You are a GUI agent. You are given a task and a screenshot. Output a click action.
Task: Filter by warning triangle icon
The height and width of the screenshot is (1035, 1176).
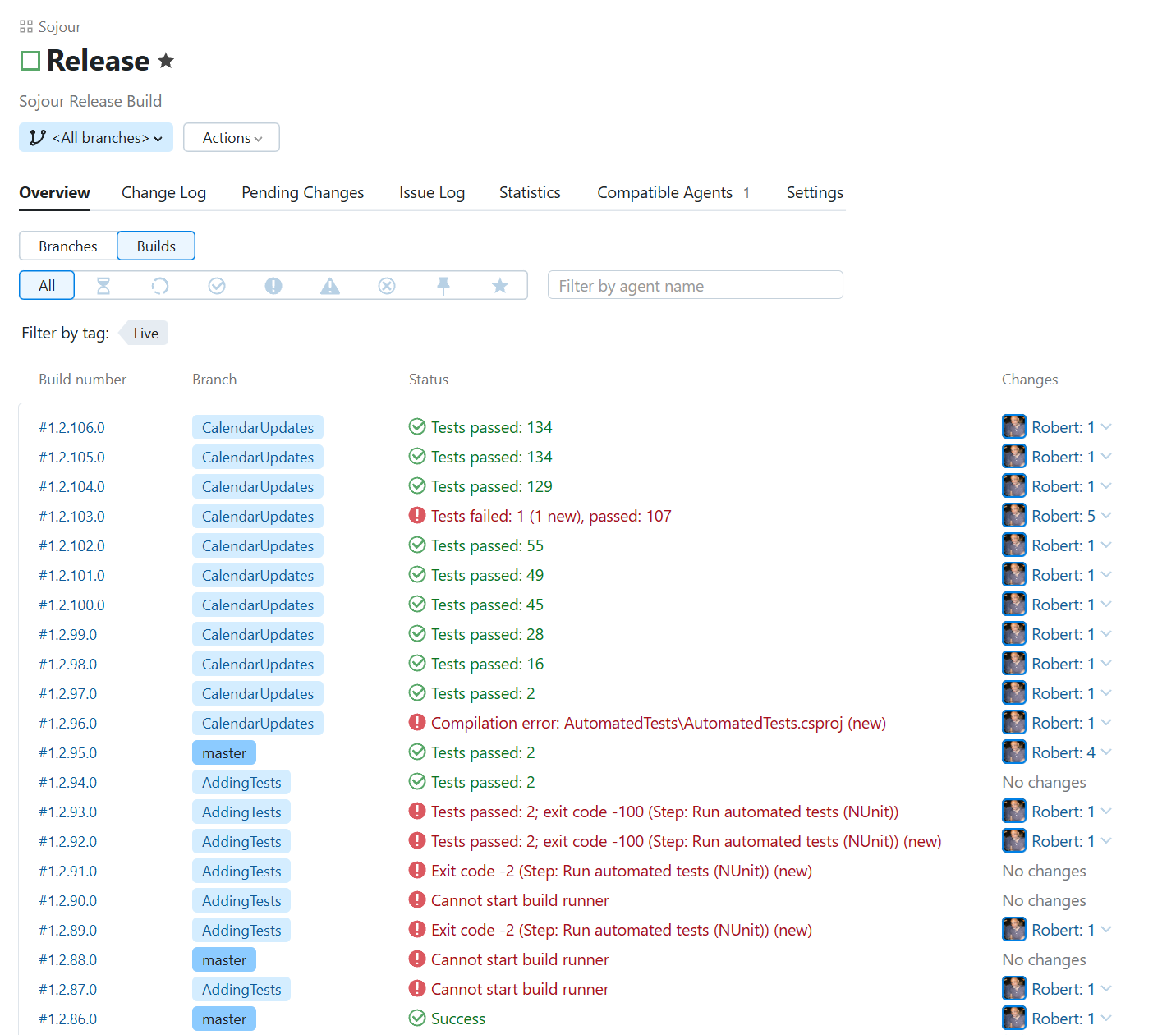pos(330,286)
